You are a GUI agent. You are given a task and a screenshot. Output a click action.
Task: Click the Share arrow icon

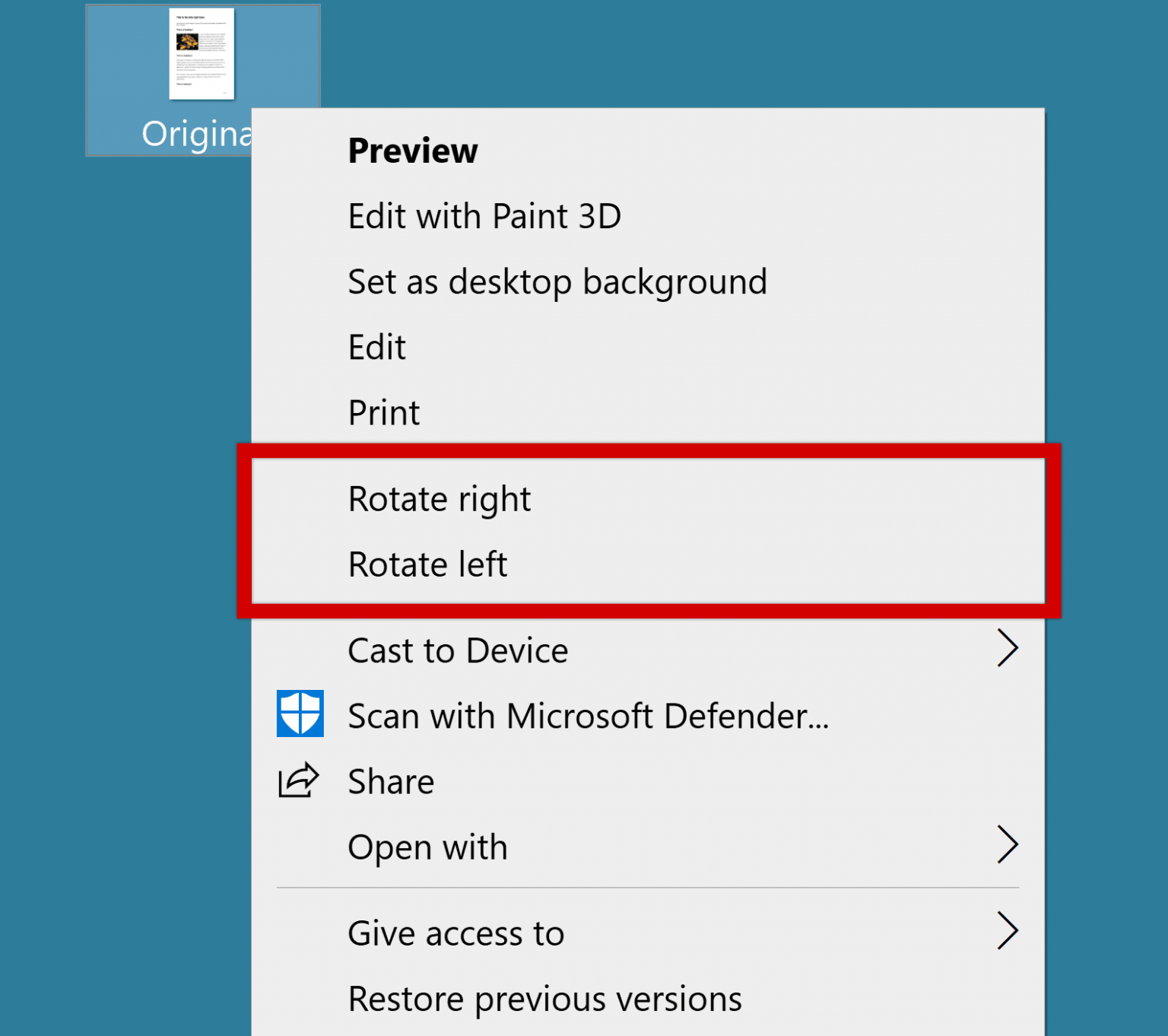(x=298, y=780)
